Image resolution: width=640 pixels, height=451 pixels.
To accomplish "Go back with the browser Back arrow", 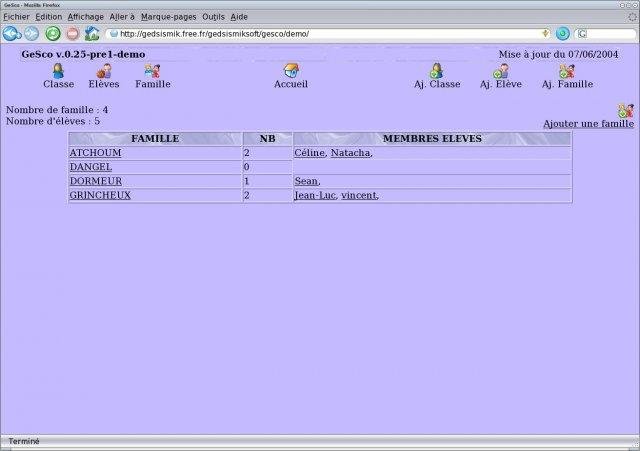I will point(11,33).
